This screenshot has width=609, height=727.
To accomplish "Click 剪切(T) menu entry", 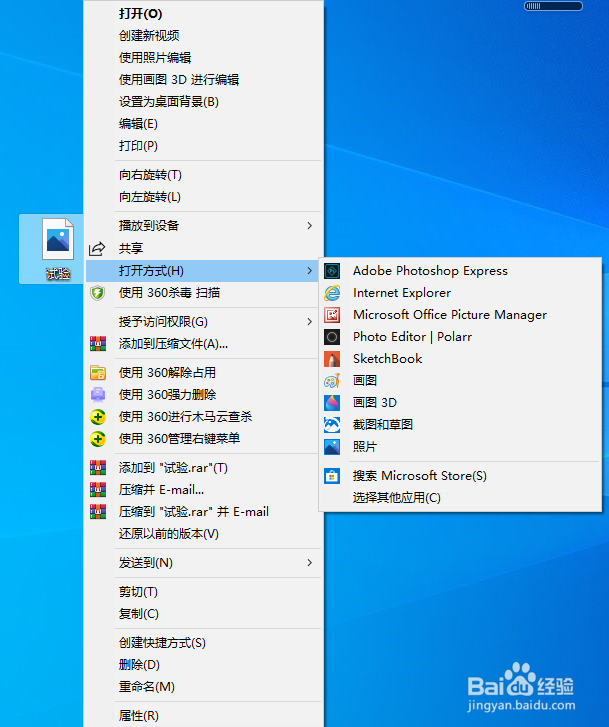I will tap(138, 592).
